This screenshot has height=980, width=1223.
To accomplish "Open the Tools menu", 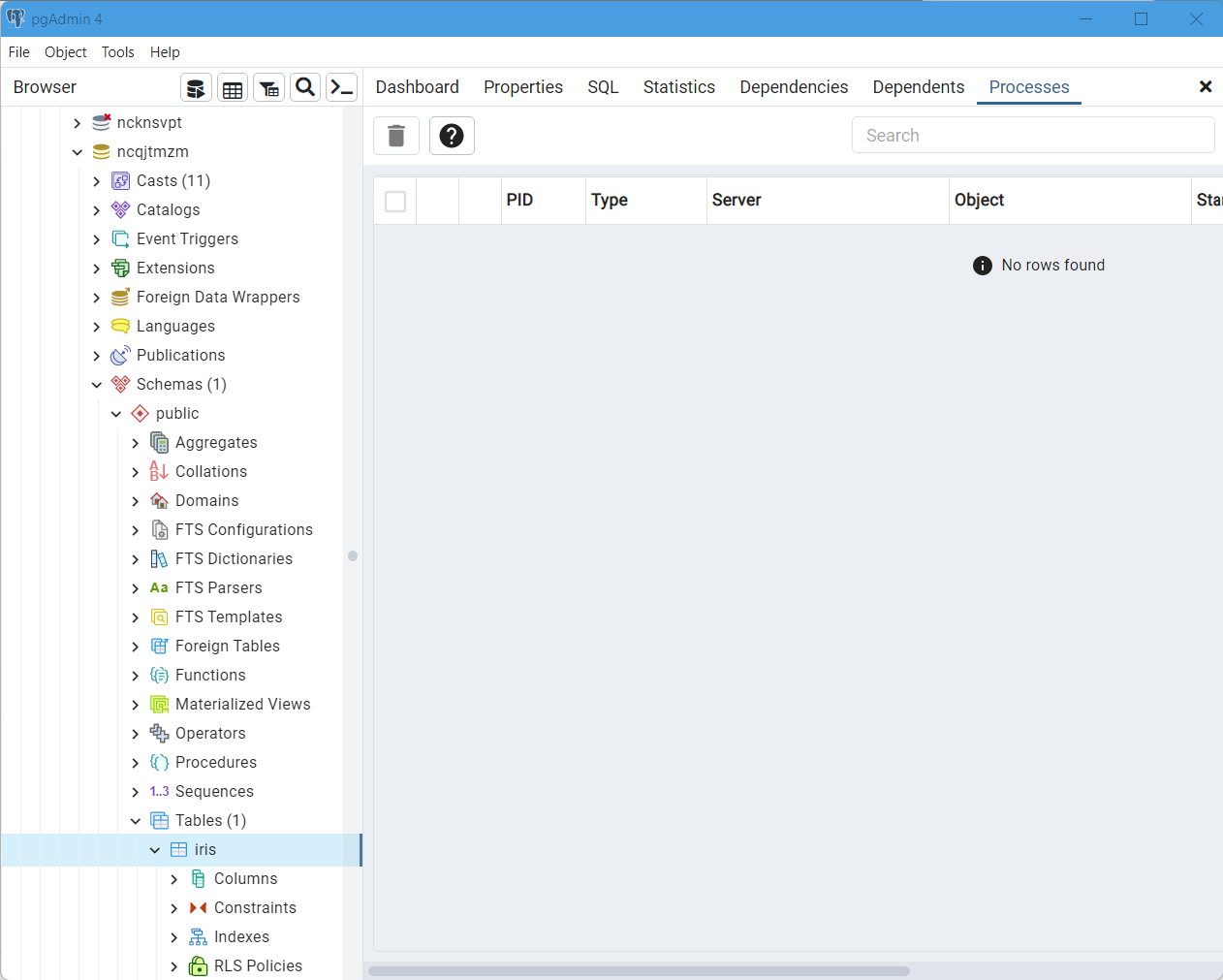I will coord(117,52).
